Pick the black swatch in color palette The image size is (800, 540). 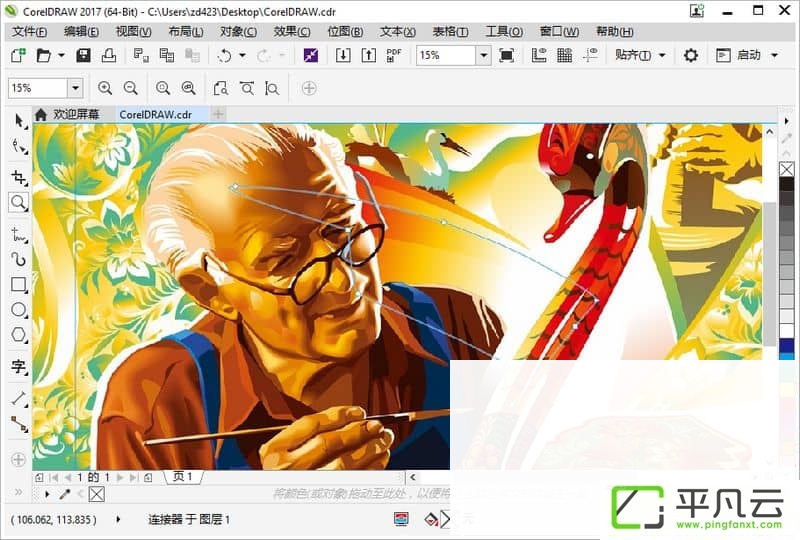(786, 184)
